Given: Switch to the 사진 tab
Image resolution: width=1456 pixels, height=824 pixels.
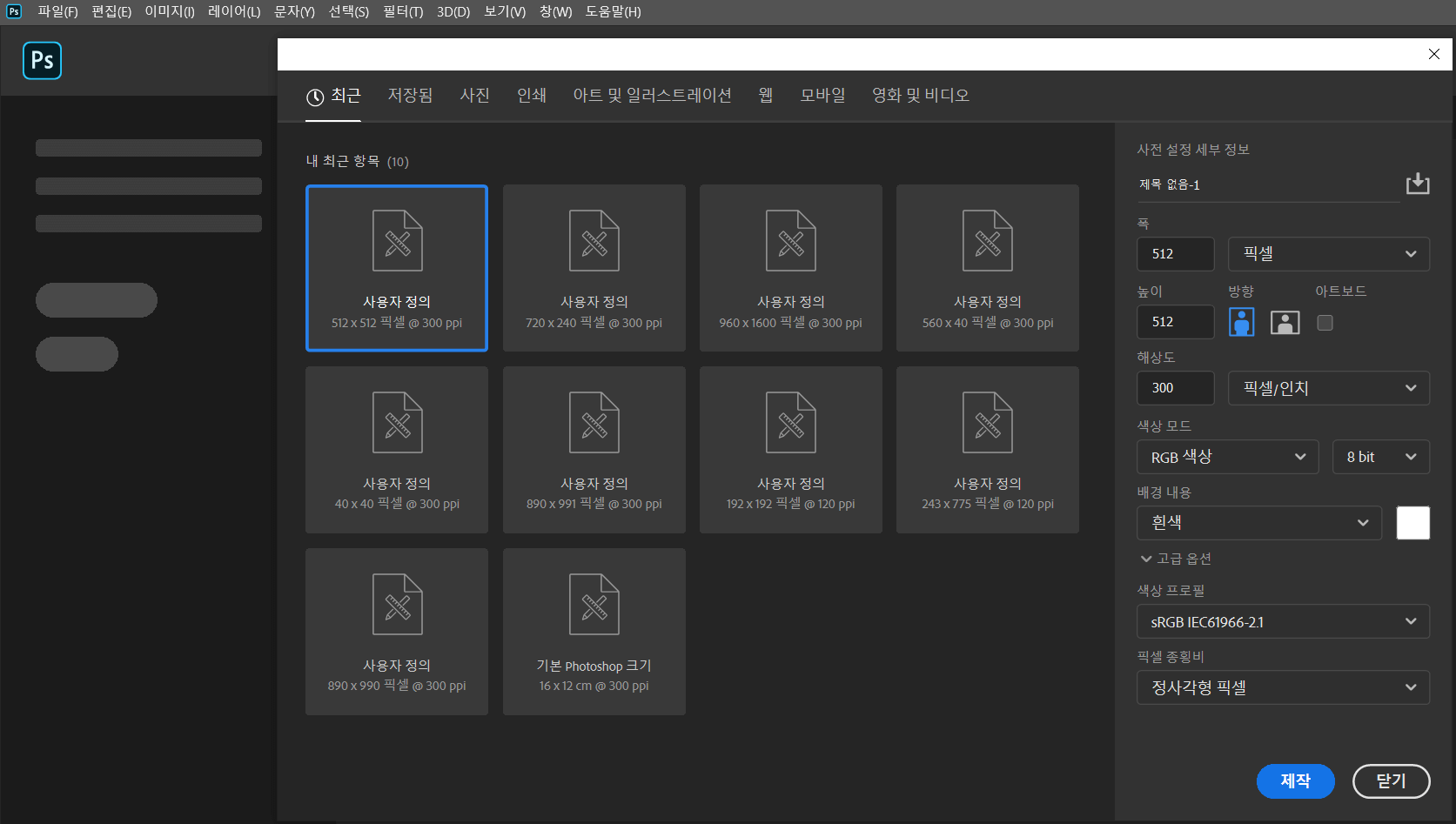Looking at the screenshot, I should pos(475,95).
